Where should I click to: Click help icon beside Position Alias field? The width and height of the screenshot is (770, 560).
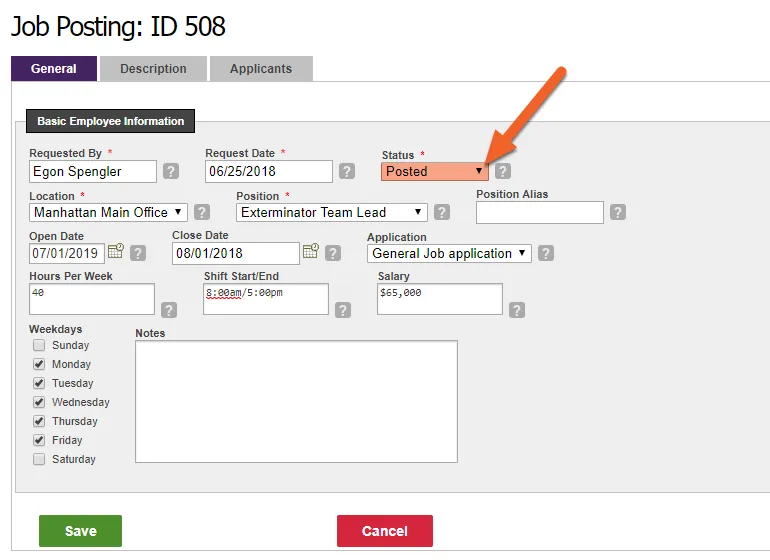[x=618, y=212]
